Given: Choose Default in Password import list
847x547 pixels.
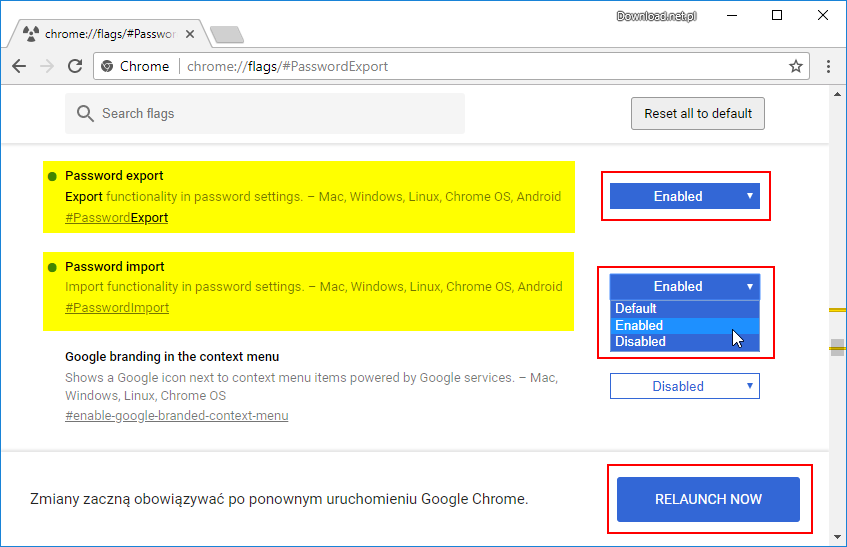Looking at the screenshot, I should [684, 309].
